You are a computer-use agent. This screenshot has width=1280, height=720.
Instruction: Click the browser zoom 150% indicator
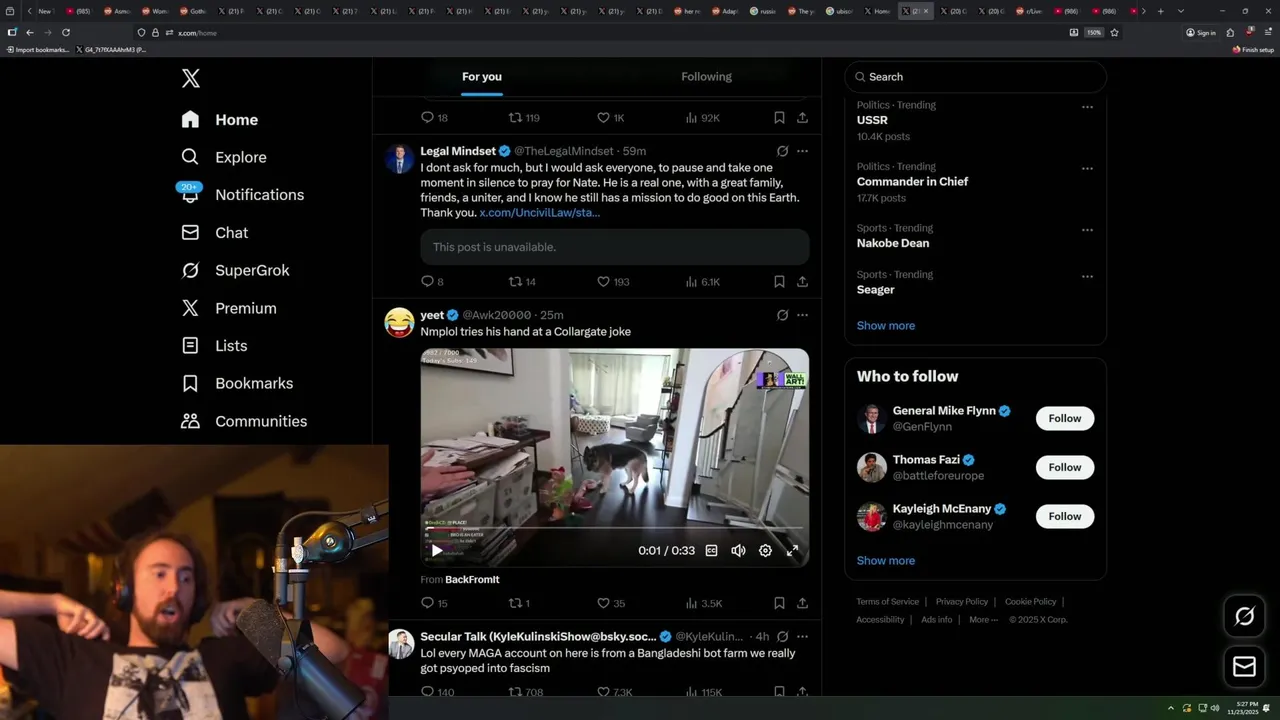1094,32
